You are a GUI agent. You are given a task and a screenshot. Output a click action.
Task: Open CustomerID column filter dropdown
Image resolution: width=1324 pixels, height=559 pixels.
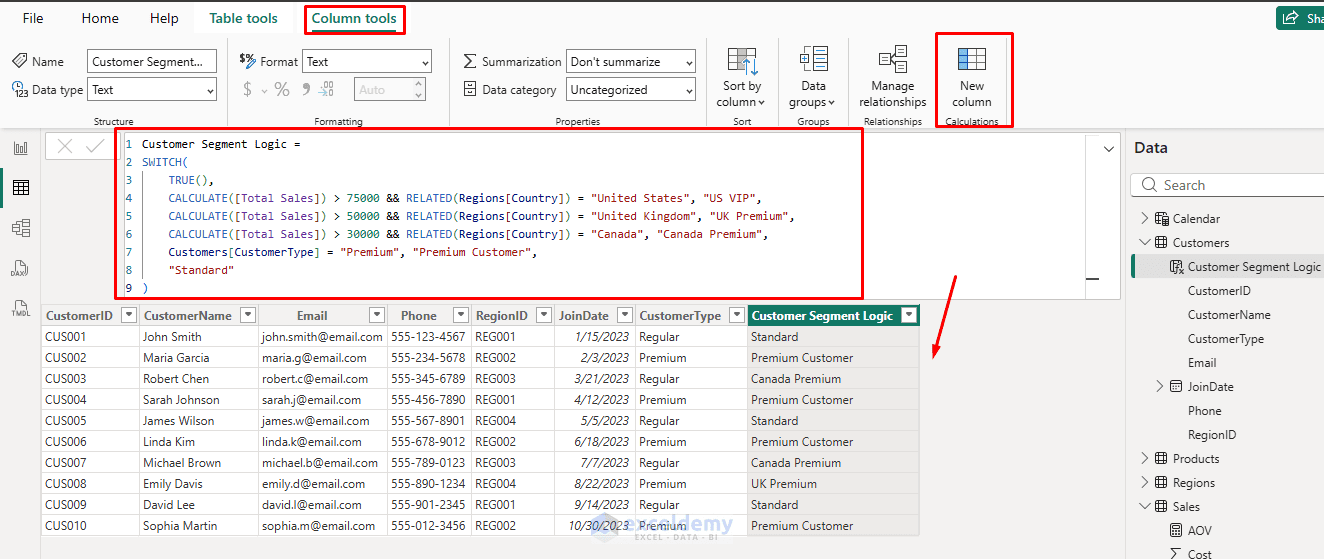128,315
